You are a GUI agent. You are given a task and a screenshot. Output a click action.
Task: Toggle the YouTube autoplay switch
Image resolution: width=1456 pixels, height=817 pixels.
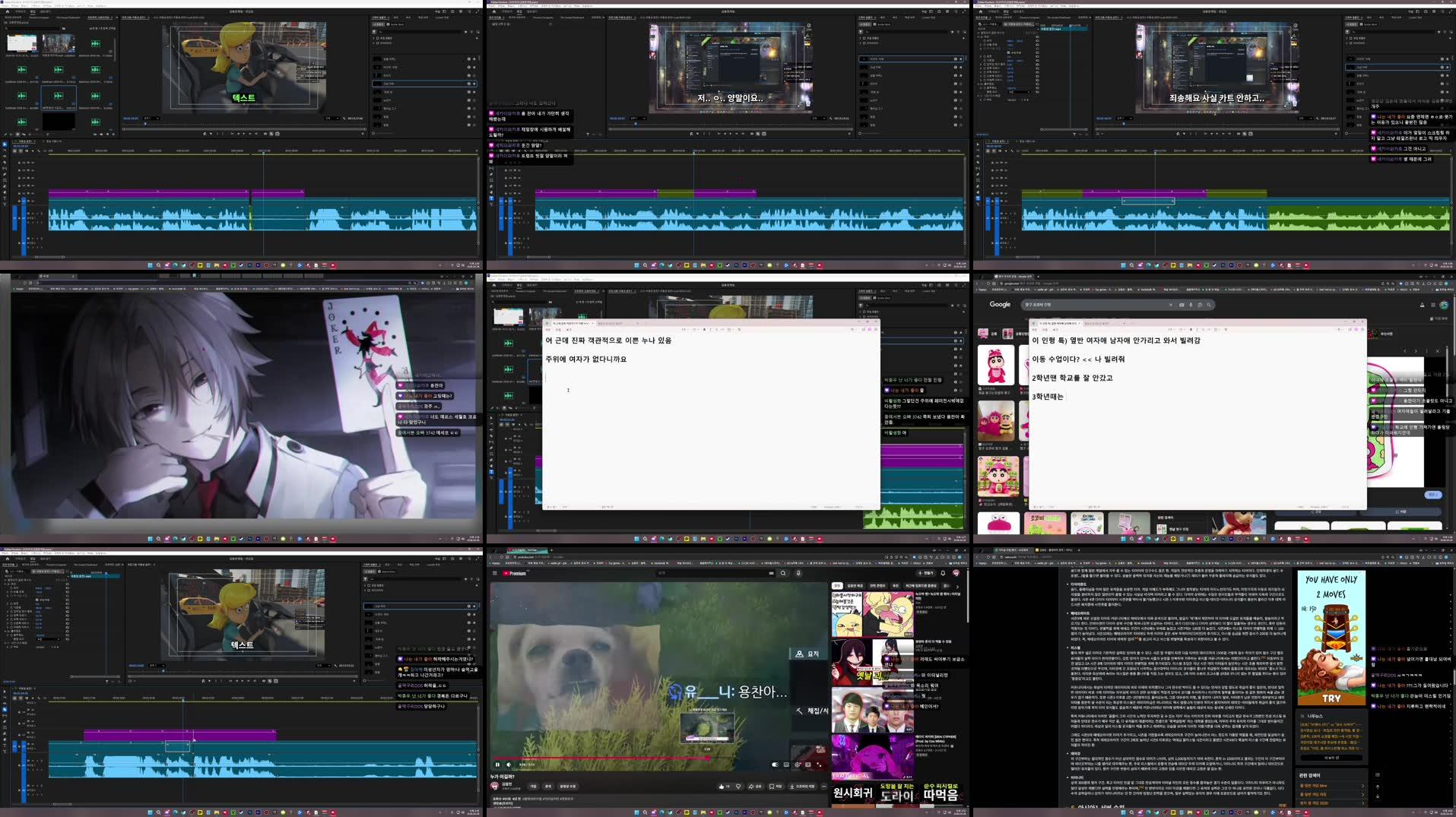point(775,765)
